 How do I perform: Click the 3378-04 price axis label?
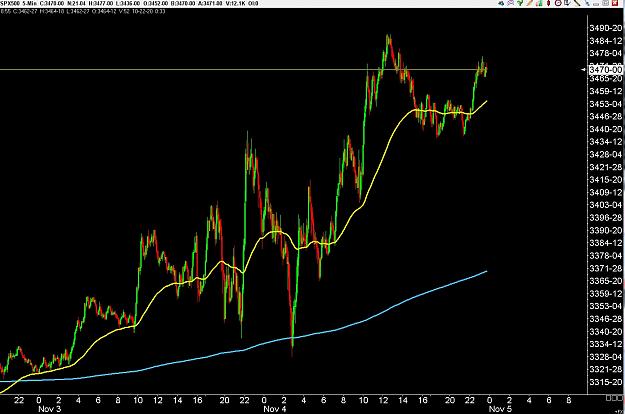pos(606,256)
